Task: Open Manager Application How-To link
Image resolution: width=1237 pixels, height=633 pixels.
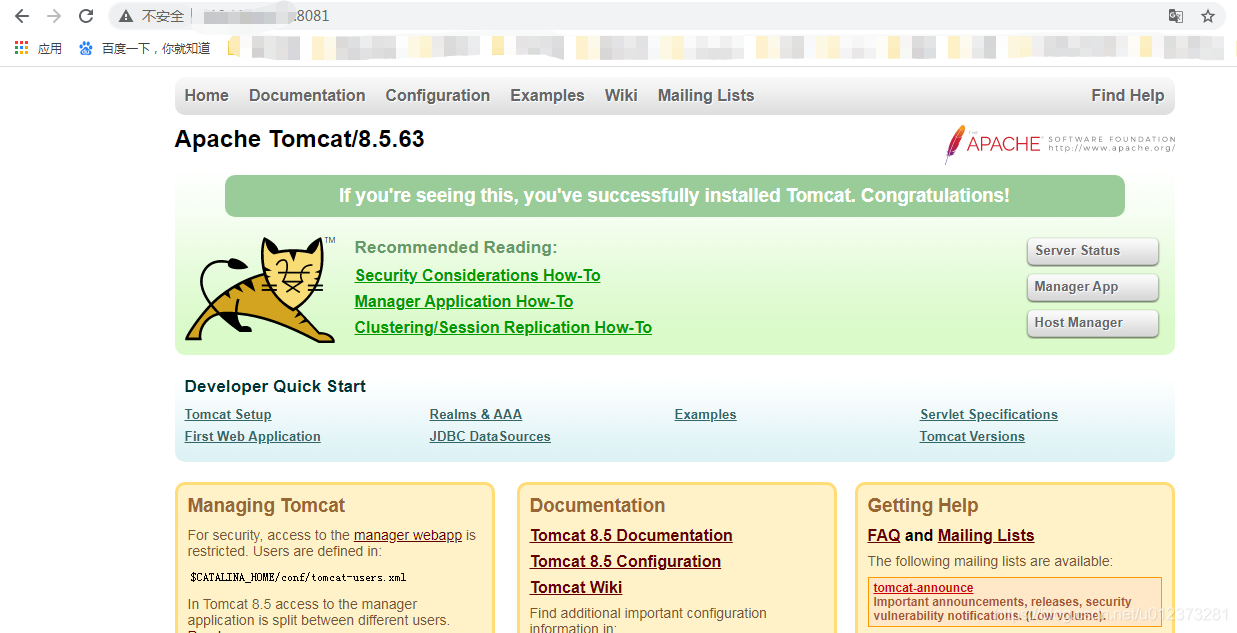Action: tap(464, 302)
